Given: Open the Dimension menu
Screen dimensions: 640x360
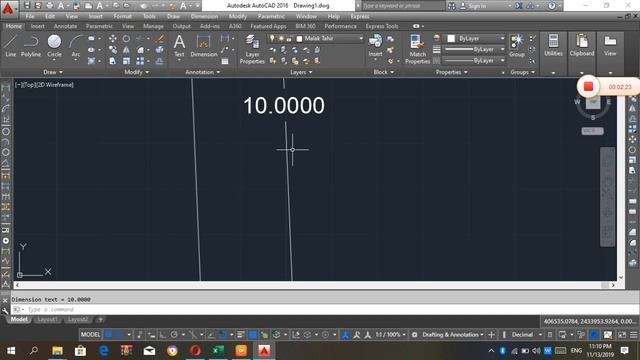Looking at the screenshot, I should click(204, 16).
